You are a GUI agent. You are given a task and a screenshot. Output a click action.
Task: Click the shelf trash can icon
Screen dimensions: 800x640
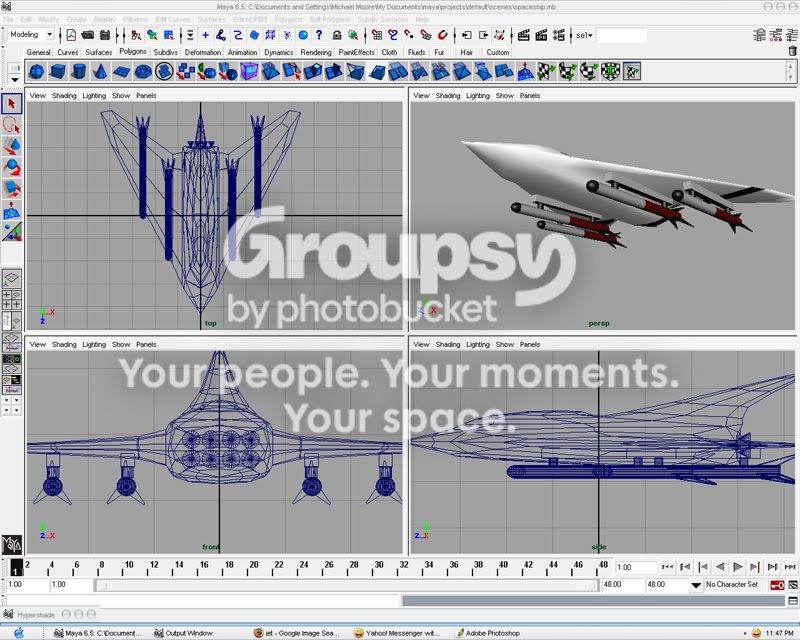[x=792, y=51]
